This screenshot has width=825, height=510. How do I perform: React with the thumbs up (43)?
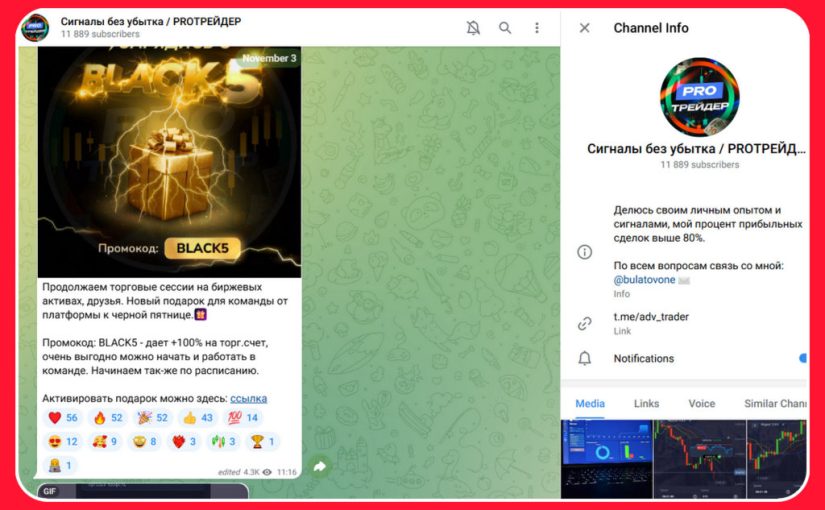(x=198, y=418)
